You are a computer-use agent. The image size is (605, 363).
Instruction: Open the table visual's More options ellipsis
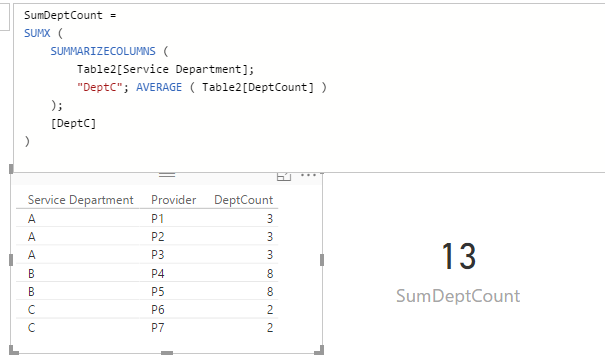point(308,175)
